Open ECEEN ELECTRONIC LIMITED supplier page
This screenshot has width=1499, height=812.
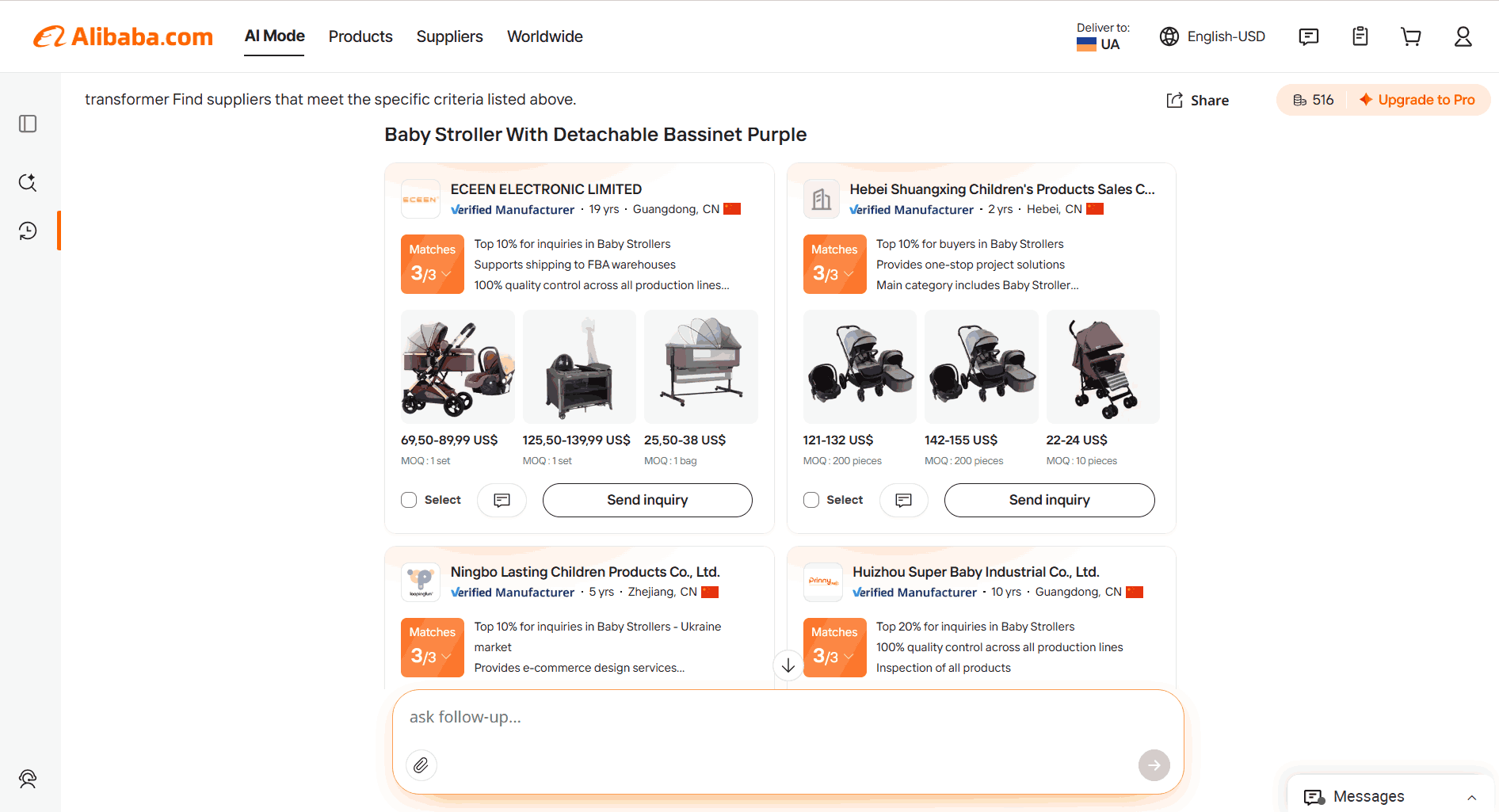(547, 189)
